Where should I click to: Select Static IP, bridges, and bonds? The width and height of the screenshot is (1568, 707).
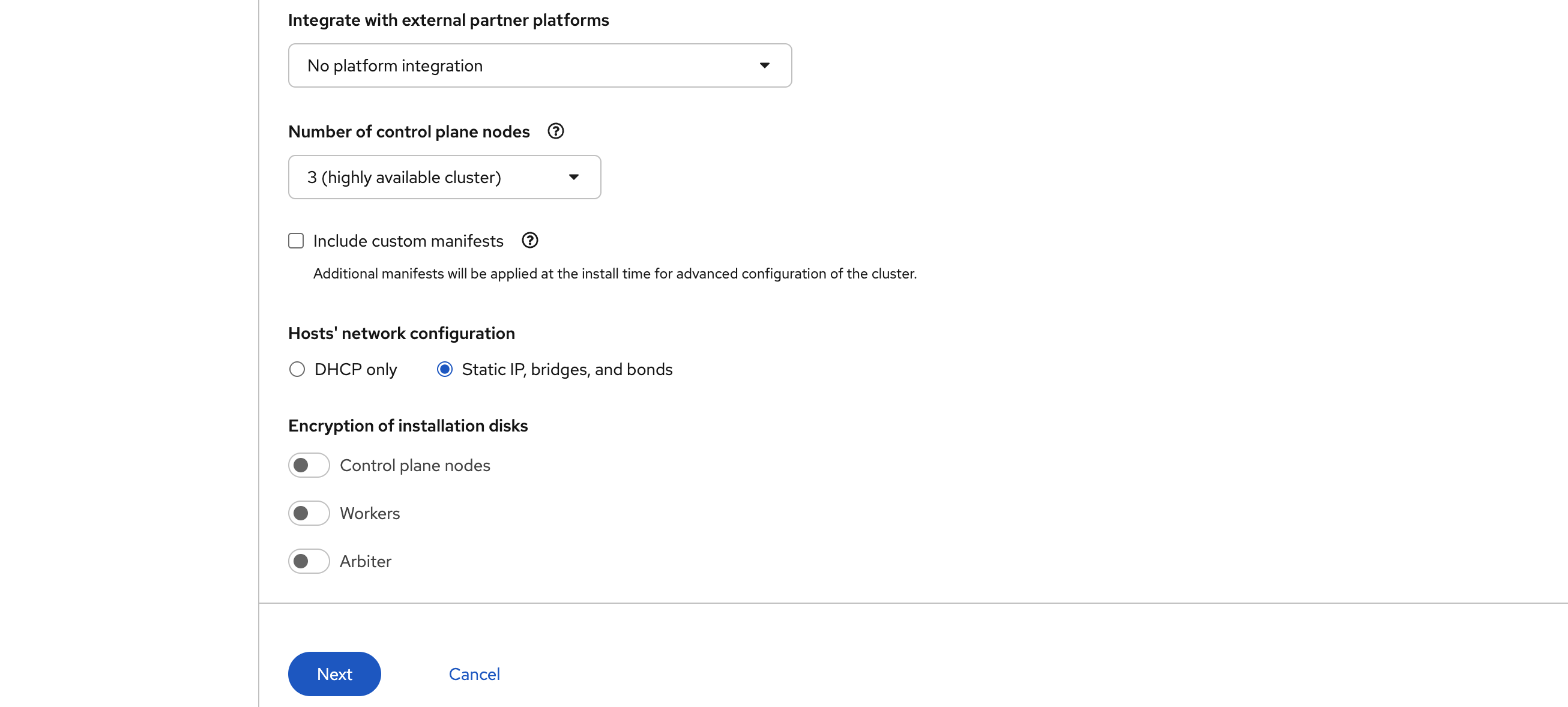pyautogui.click(x=445, y=369)
